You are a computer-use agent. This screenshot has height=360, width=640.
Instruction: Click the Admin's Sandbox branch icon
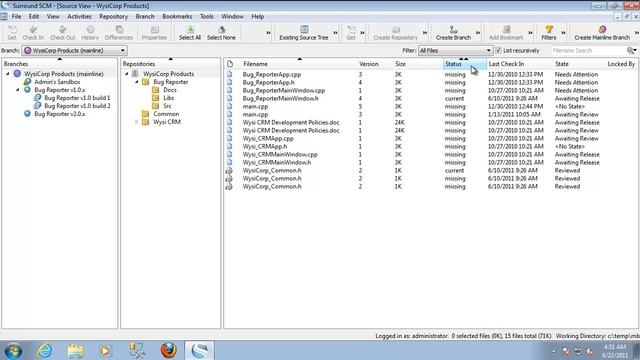click(27, 82)
